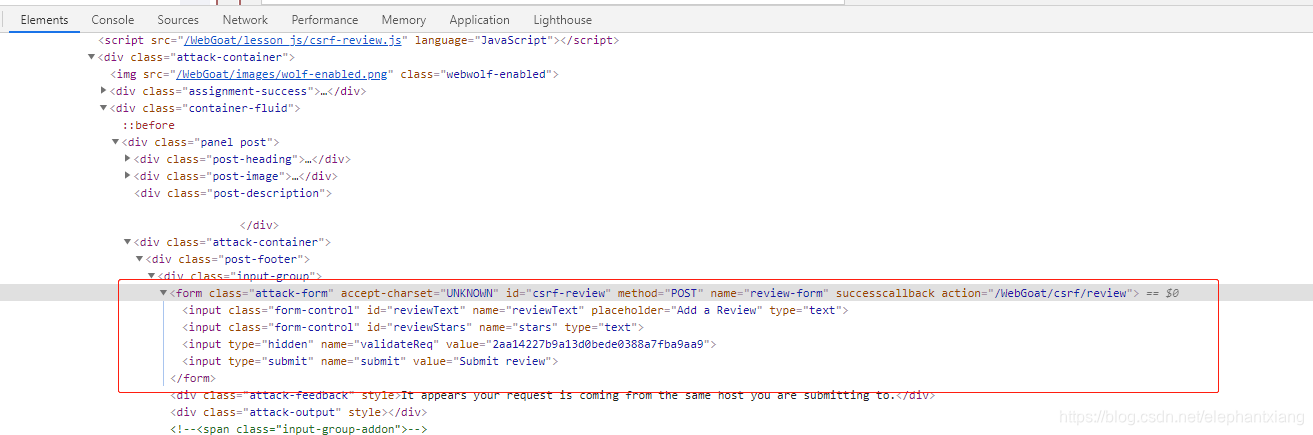The width and height of the screenshot is (1313, 435).
Task: Open the Console tab
Action: [113, 20]
